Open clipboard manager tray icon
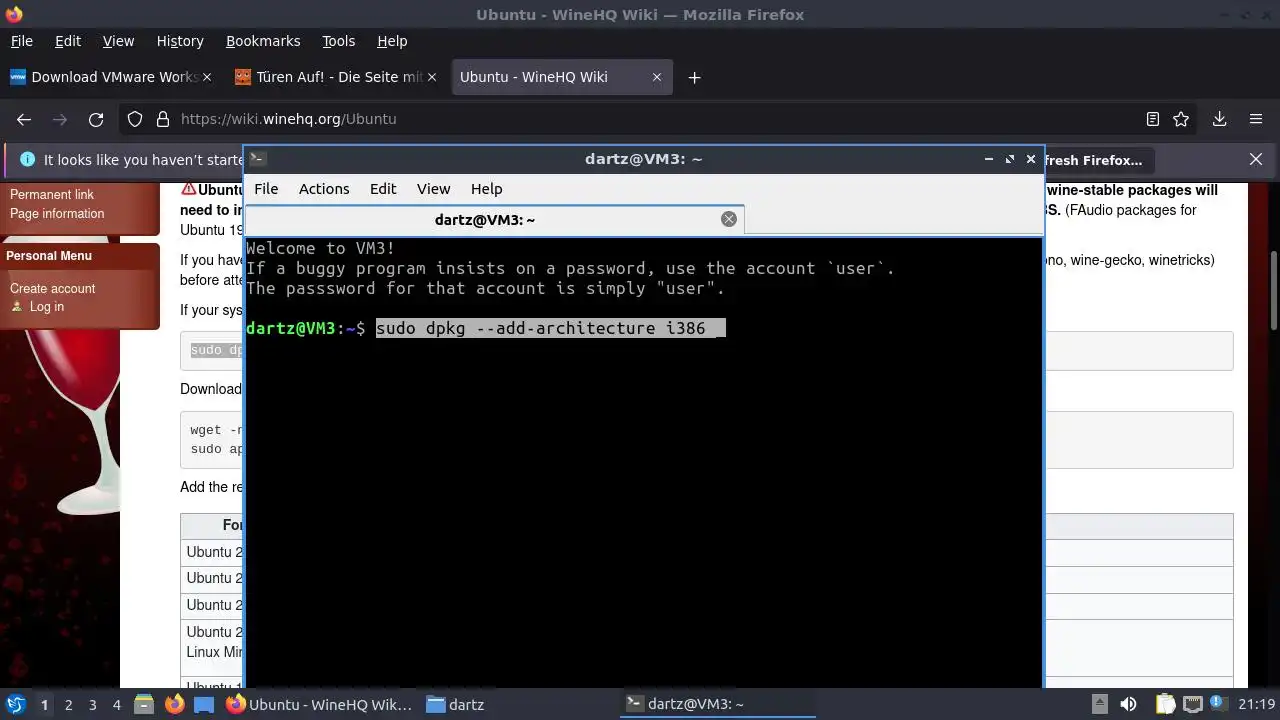This screenshot has height=720, width=1280. click(1164, 704)
